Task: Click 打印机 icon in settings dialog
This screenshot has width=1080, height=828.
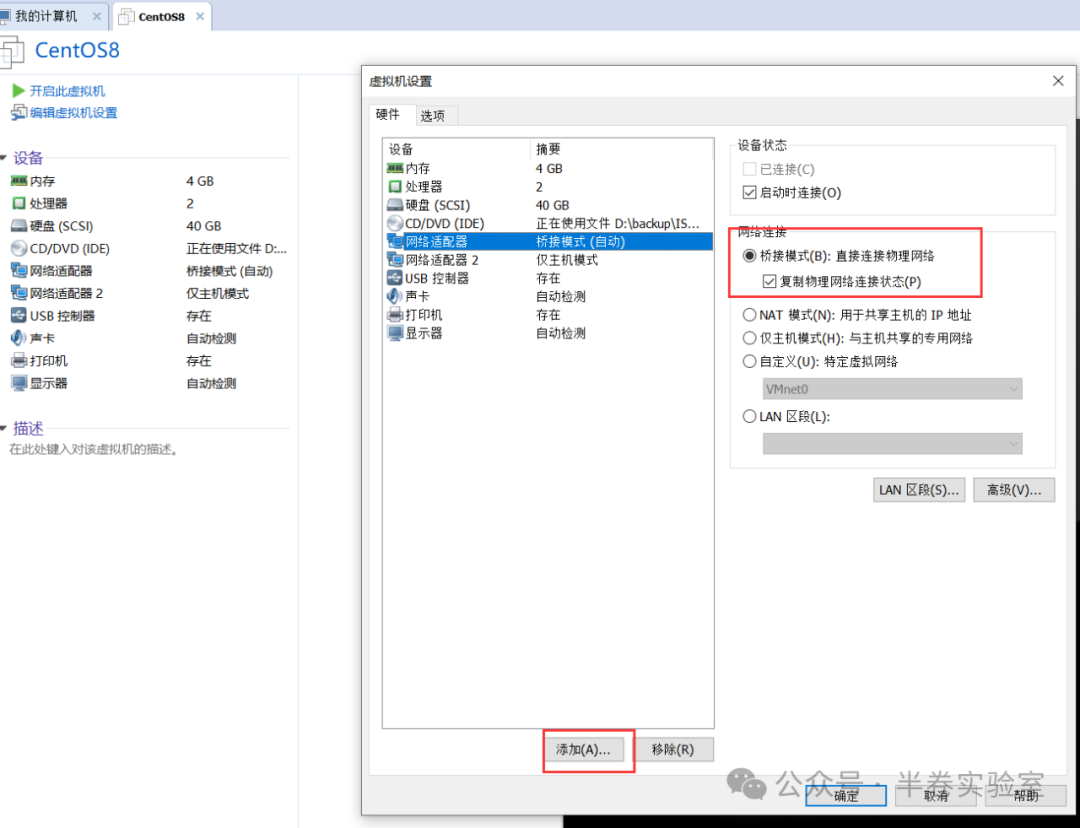Action: click(395, 315)
